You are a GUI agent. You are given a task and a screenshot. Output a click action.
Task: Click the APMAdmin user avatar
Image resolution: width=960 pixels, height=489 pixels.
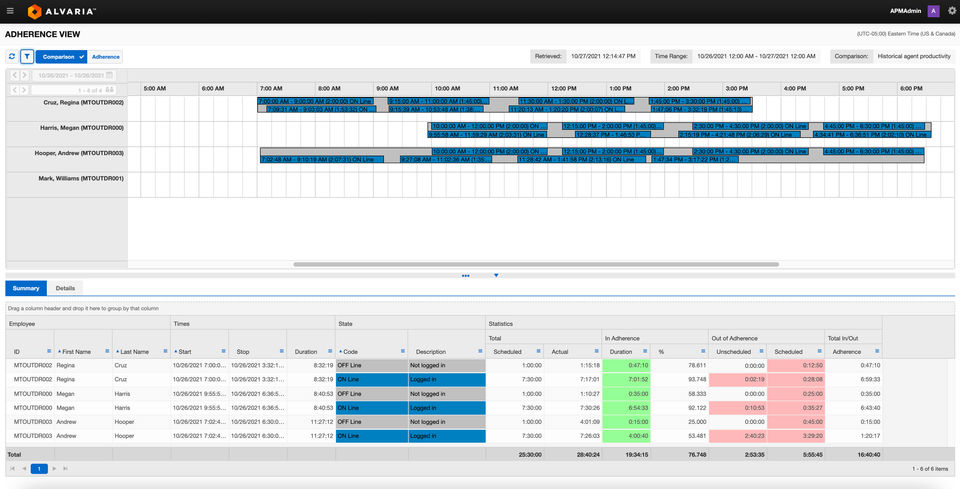pos(934,11)
